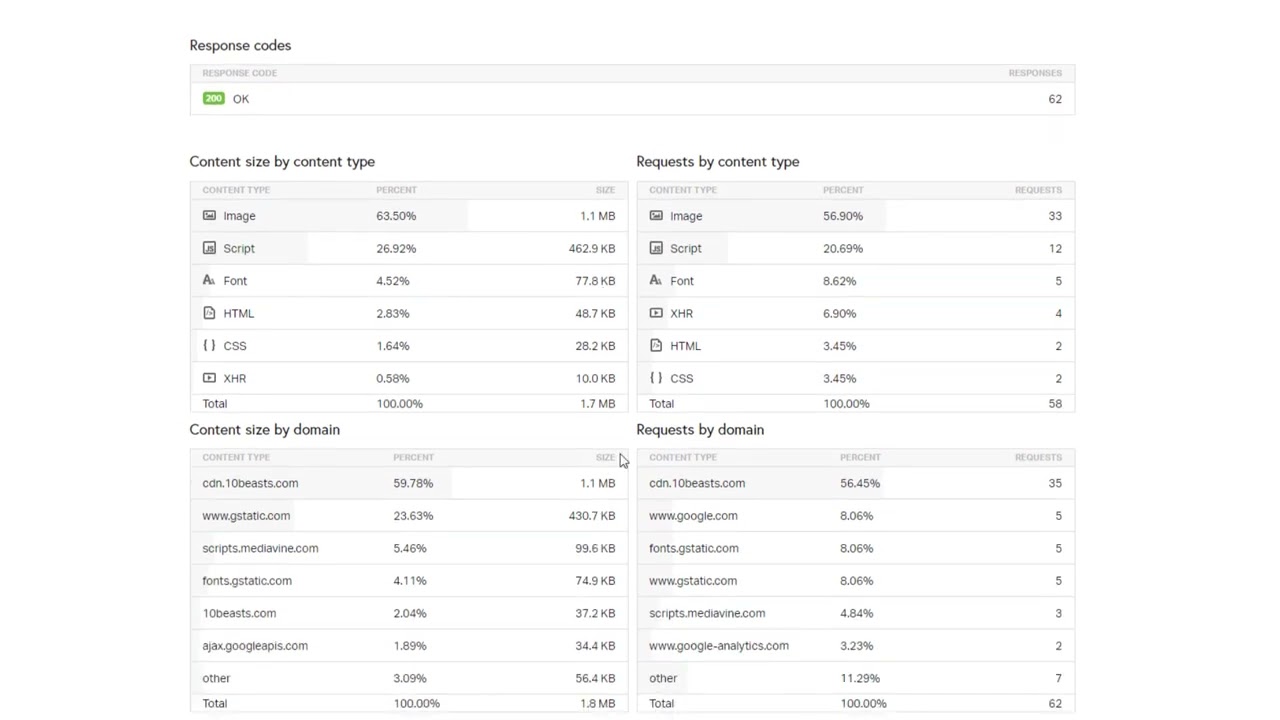Select ajax.googleapis.com domain row

coord(255,646)
